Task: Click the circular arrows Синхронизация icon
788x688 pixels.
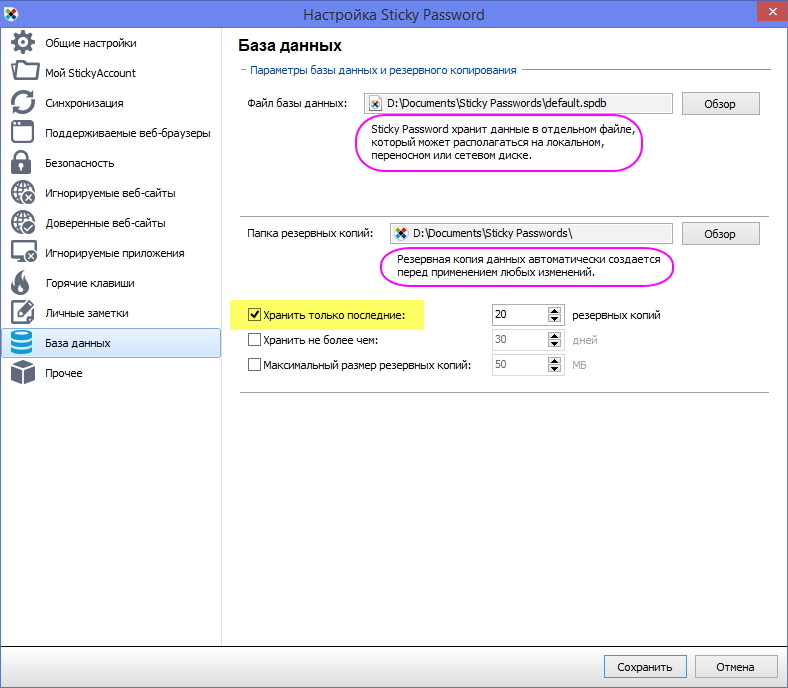Action: click(x=23, y=102)
